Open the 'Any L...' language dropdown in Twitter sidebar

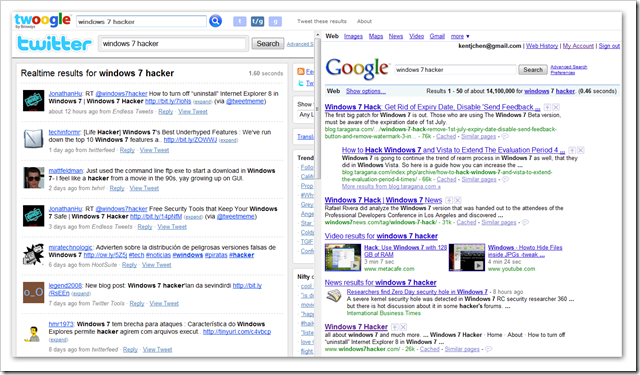tap(306, 115)
